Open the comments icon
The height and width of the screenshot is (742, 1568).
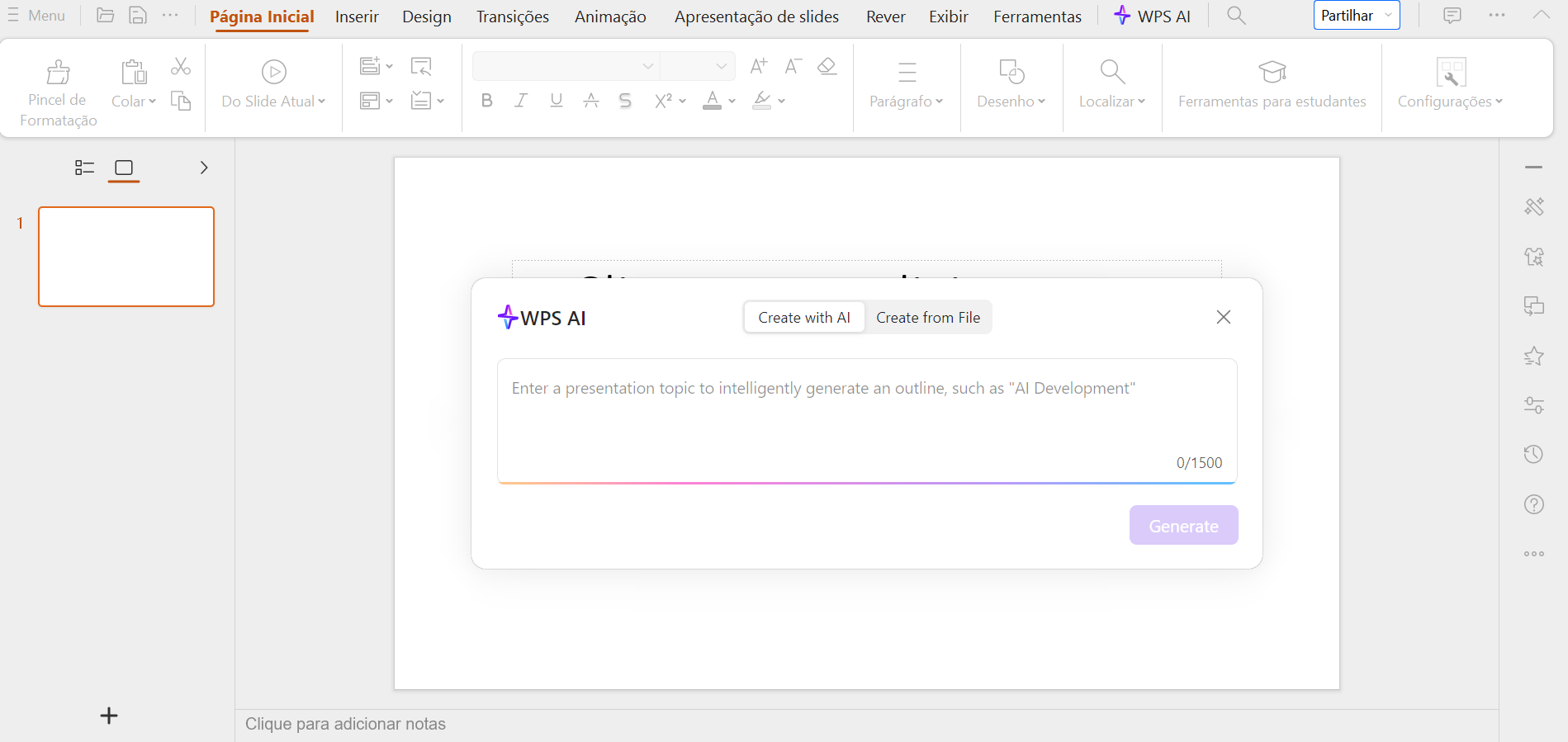pyautogui.click(x=1452, y=15)
